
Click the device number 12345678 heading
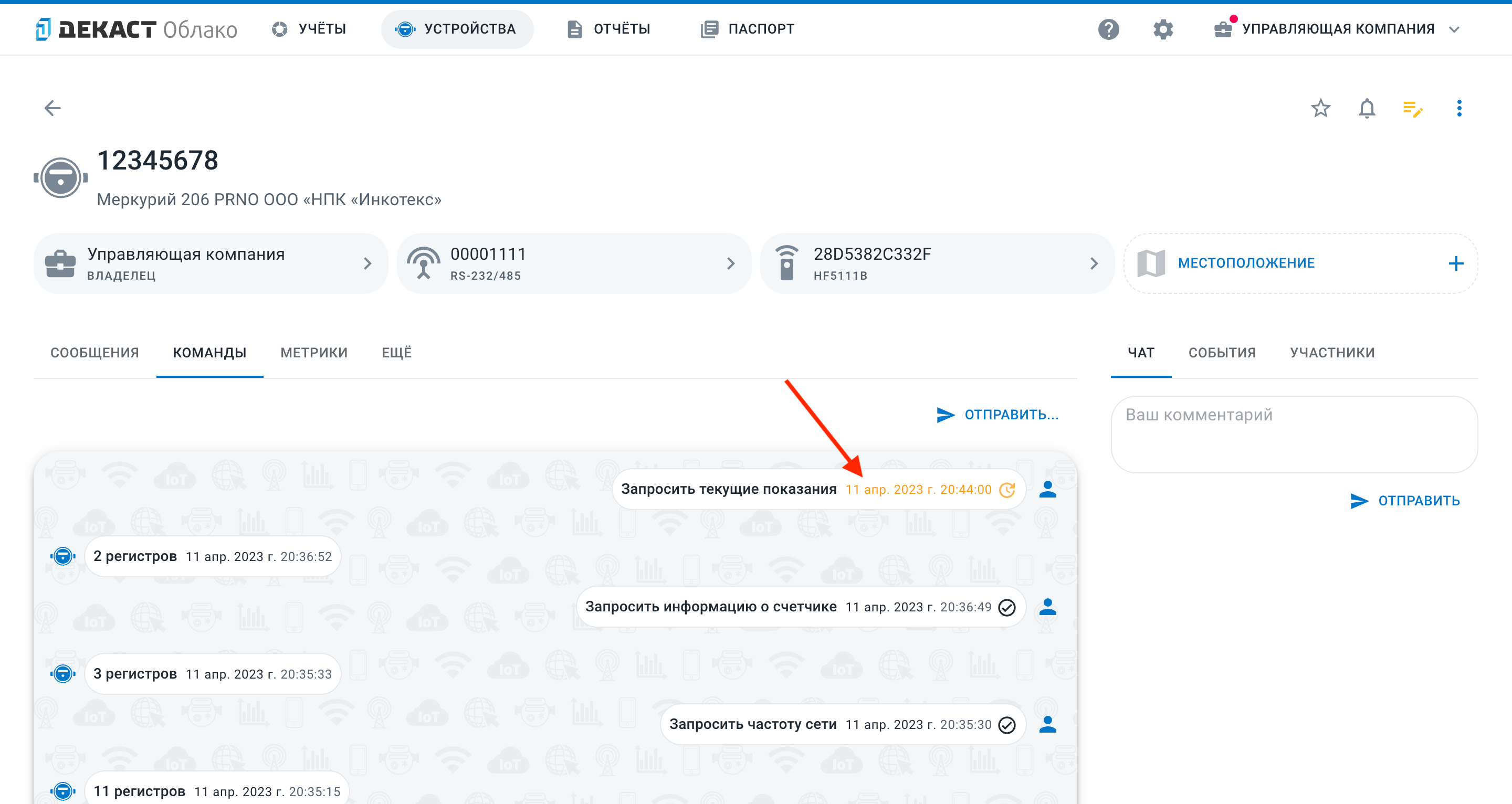pyautogui.click(x=157, y=160)
